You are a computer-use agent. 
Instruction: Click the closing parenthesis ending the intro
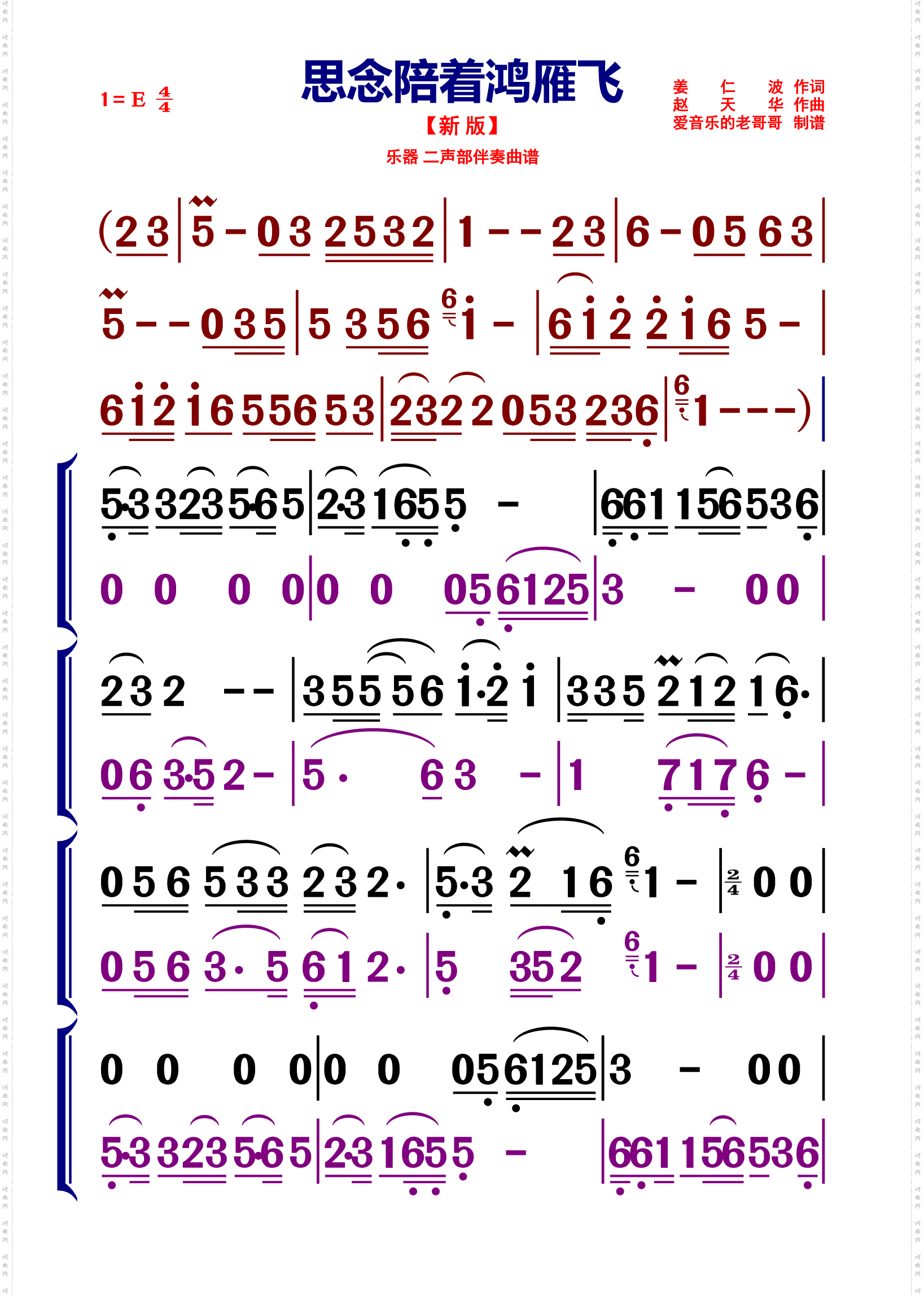point(803,410)
